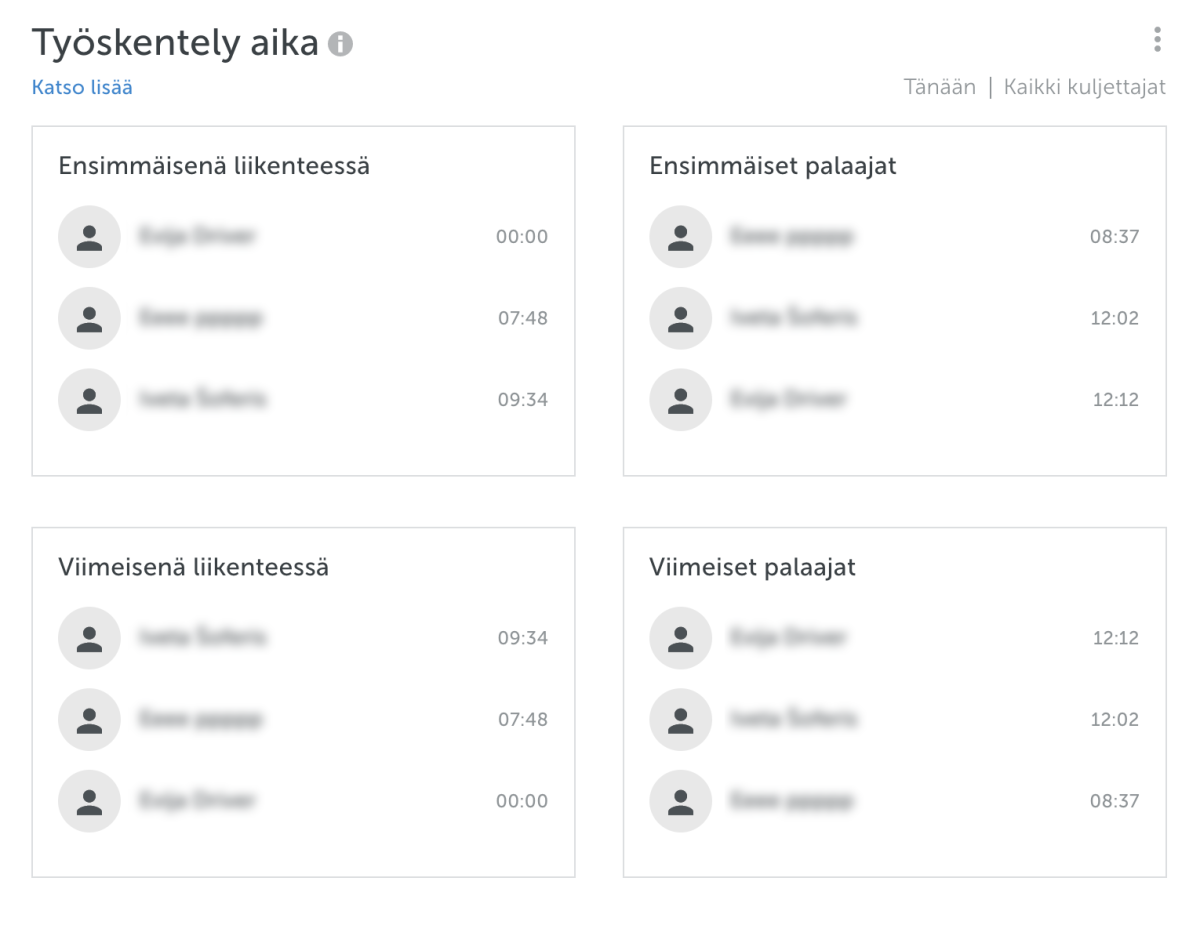Click the 09:34 time in Ensimmäisenä liikenteessä
The width and height of the screenshot is (1200, 925).
[x=522, y=400]
